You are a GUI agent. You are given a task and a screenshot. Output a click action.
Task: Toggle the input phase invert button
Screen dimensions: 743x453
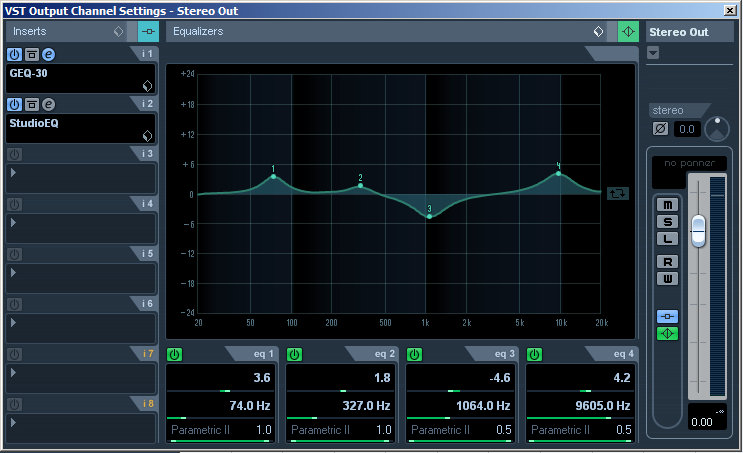click(x=661, y=128)
